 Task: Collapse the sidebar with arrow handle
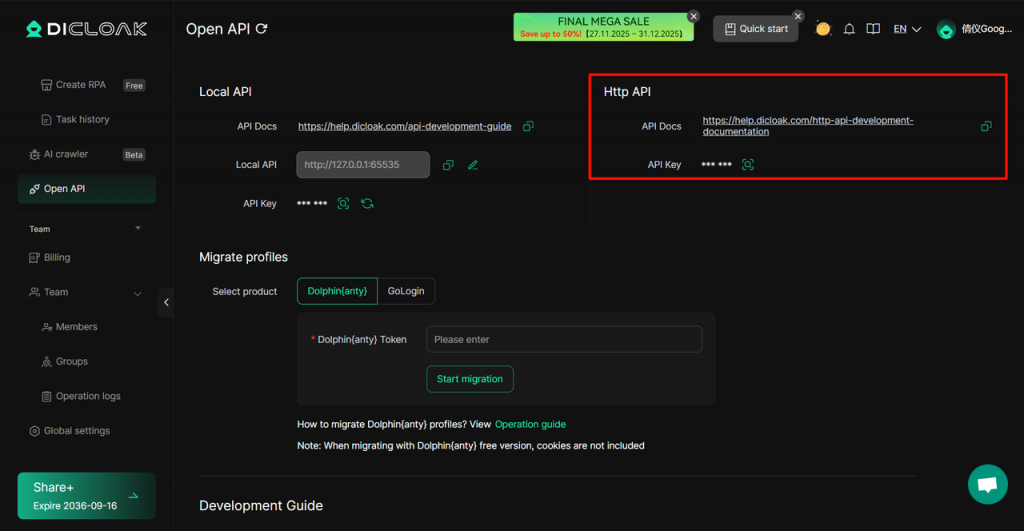(x=166, y=302)
